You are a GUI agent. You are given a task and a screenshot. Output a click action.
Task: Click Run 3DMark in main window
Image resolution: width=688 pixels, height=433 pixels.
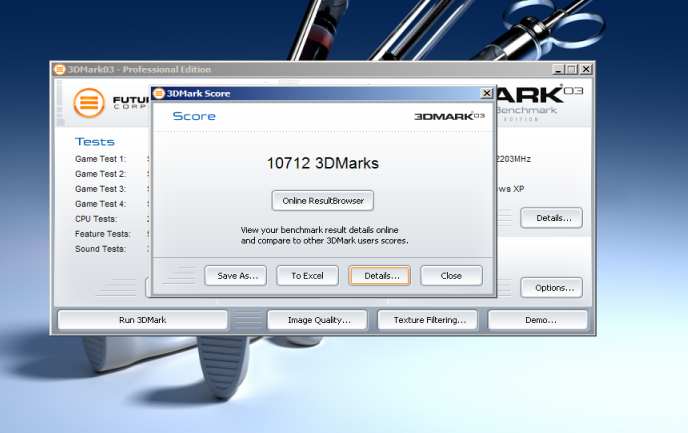click(x=143, y=320)
